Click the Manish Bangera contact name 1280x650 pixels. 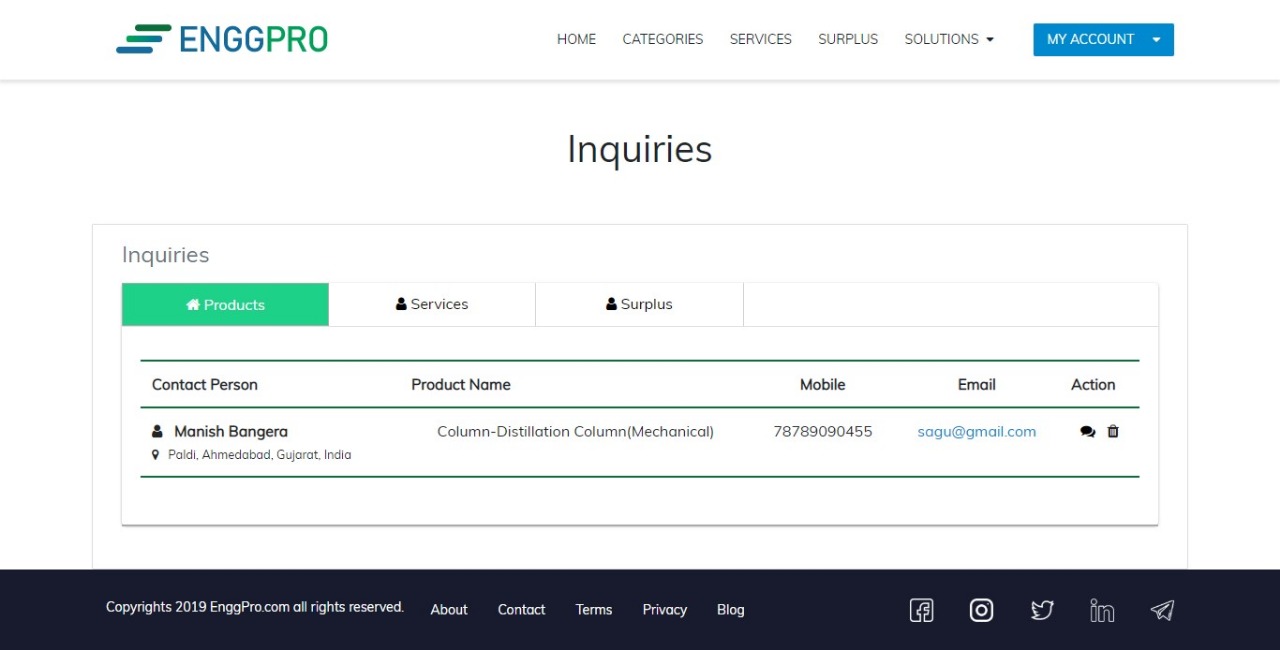pyautogui.click(x=230, y=432)
